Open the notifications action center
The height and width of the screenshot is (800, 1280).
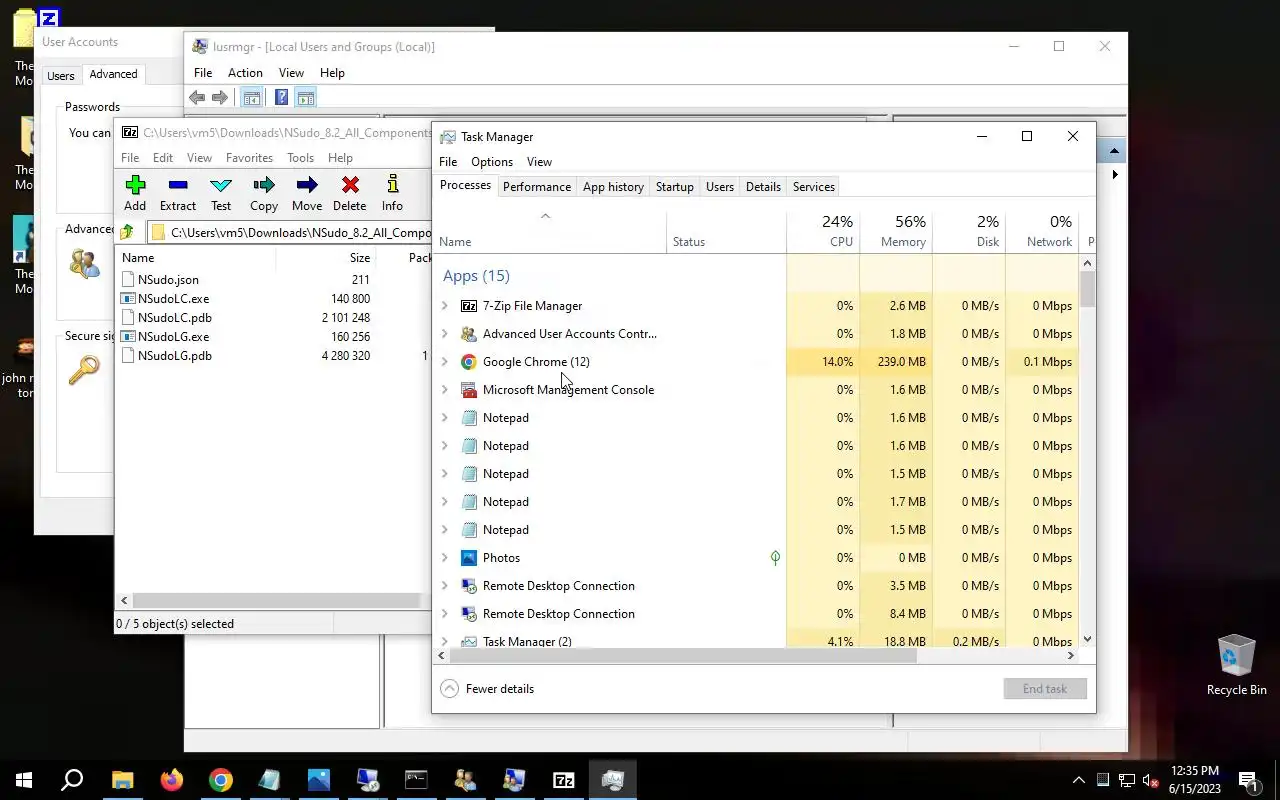[x=1248, y=780]
